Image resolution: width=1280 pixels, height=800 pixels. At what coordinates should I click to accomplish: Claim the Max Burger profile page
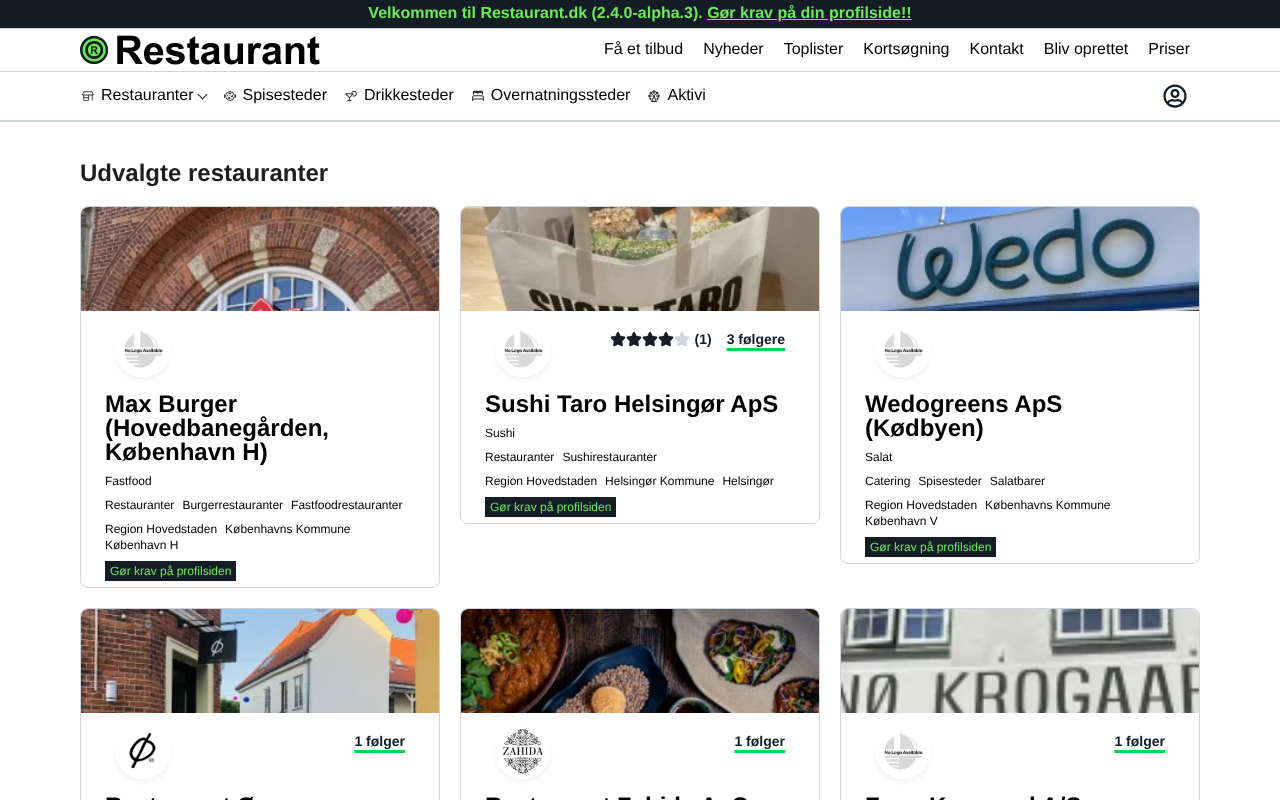click(170, 571)
